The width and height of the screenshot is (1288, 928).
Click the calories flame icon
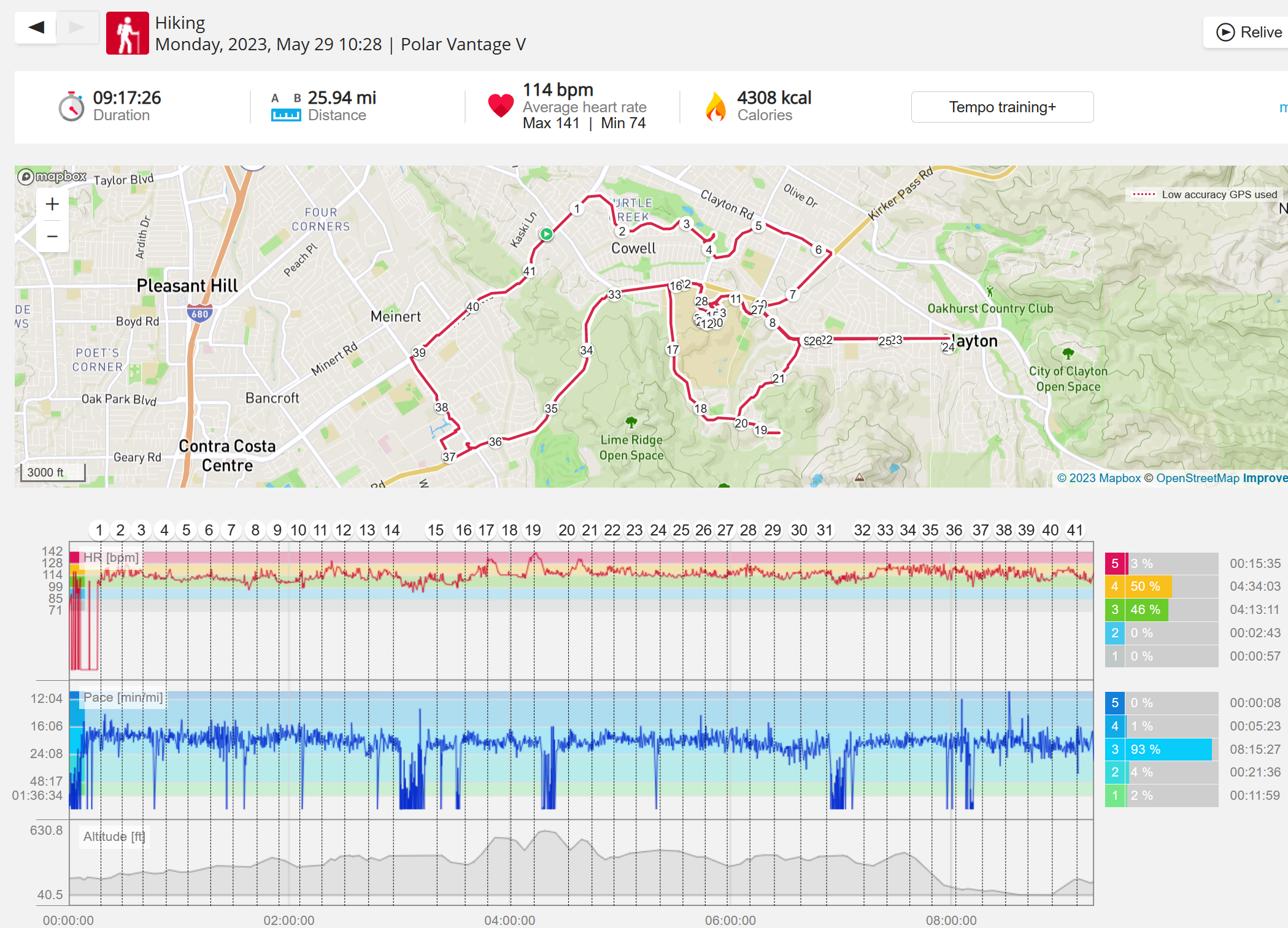click(x=715, y=106)
